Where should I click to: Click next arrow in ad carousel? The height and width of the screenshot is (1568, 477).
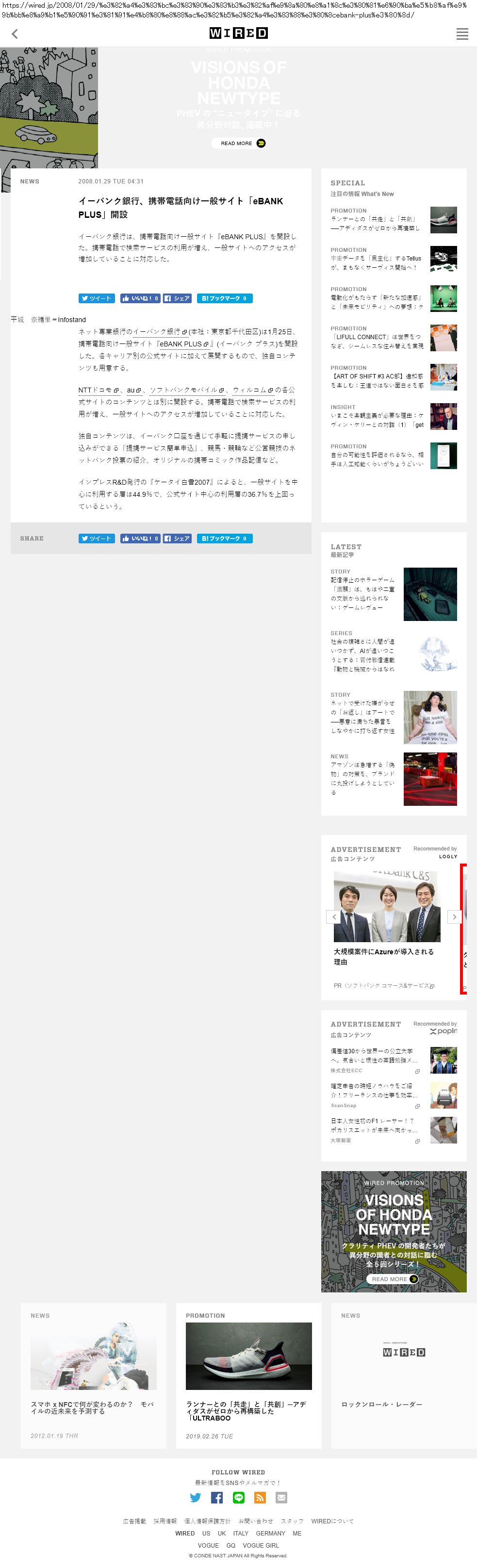[x=455, y=917]
